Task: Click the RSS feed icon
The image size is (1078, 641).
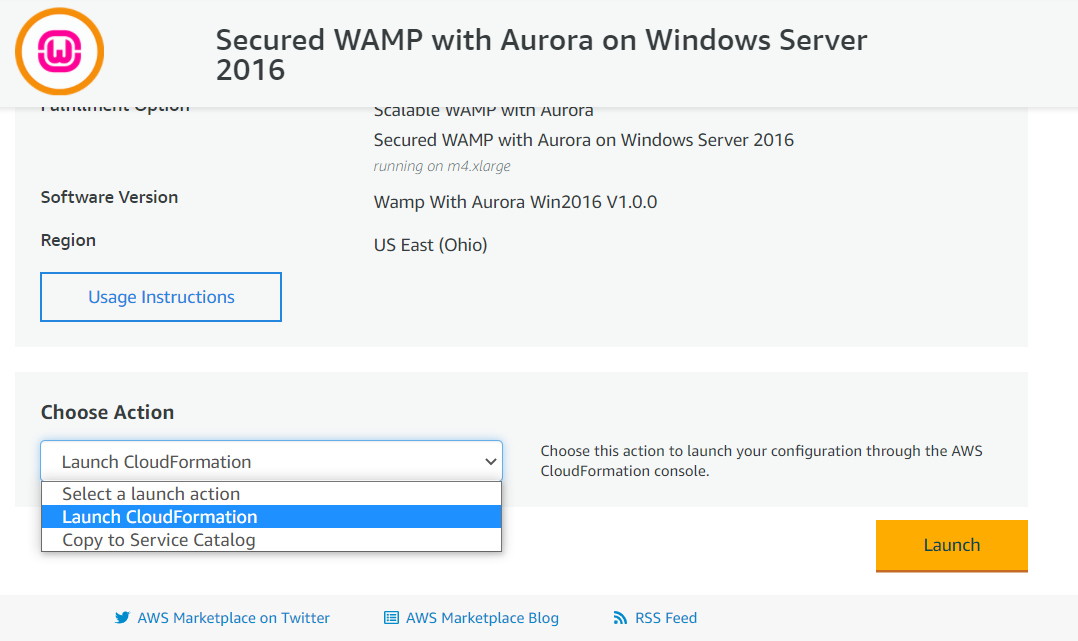Action: [x=620, y=618]
